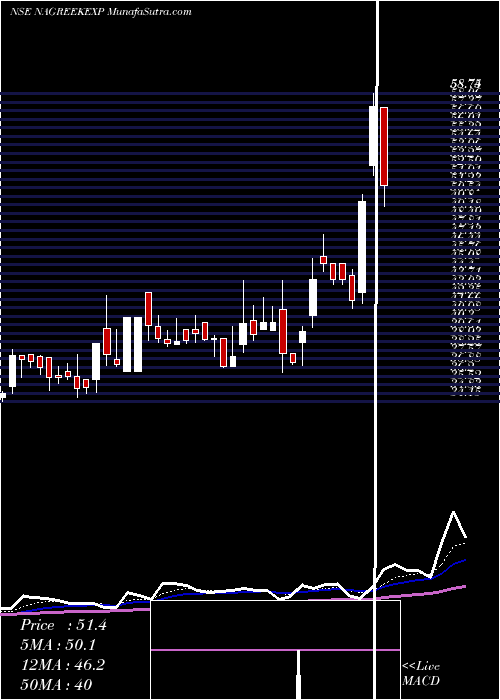This screenshot has height=700, width=500.
Task: Click the 50MA : 40 value
Action: tap(56, 684)
